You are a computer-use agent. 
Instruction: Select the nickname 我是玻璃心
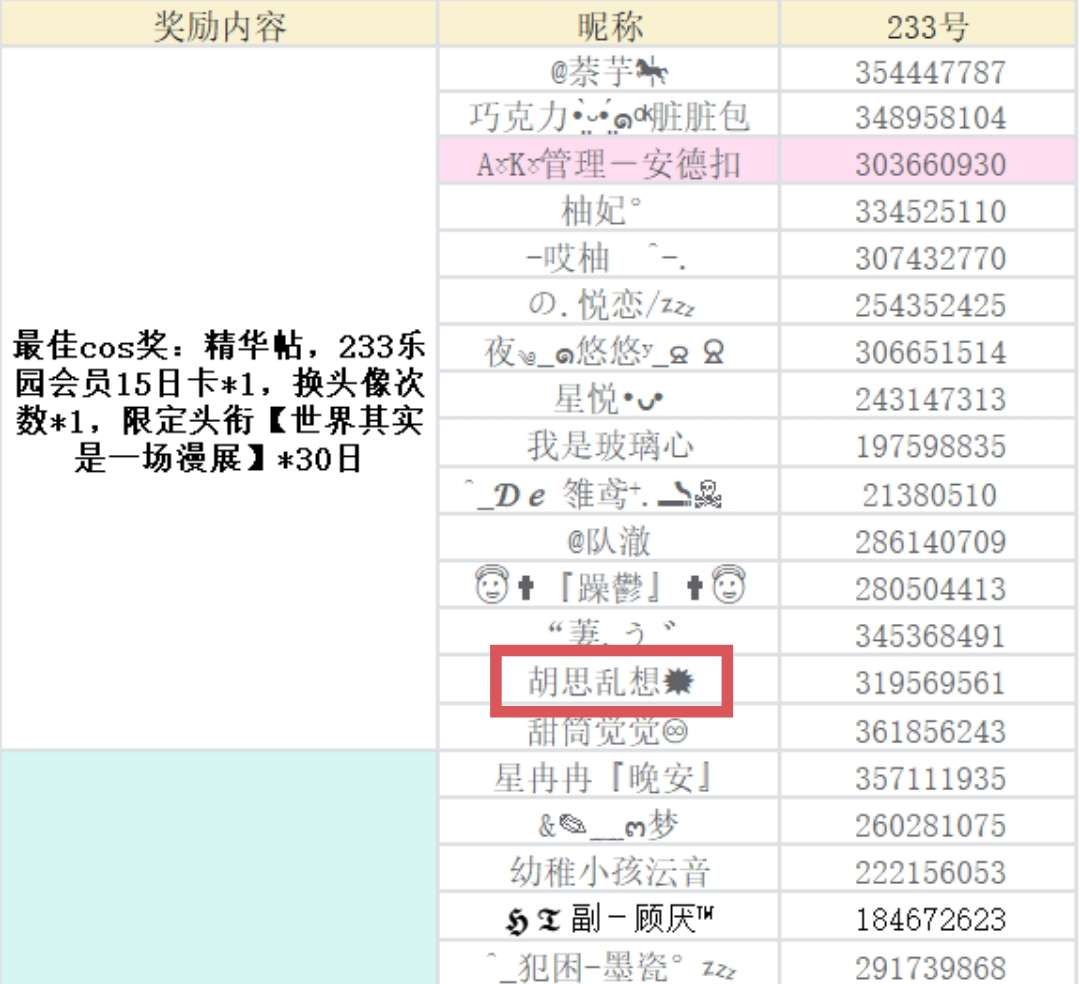click(609, 447)
